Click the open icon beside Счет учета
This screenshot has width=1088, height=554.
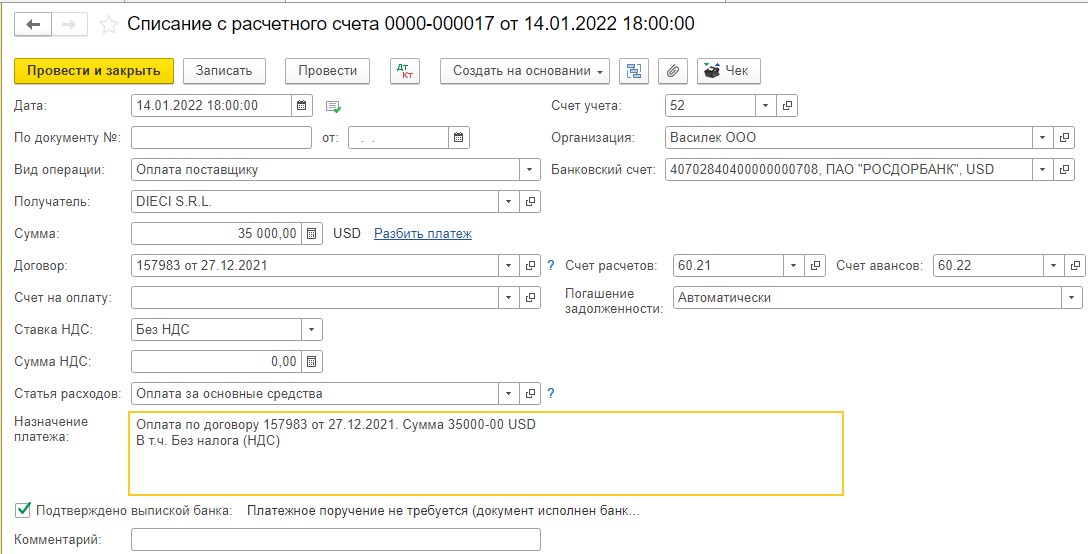point(787,106)
